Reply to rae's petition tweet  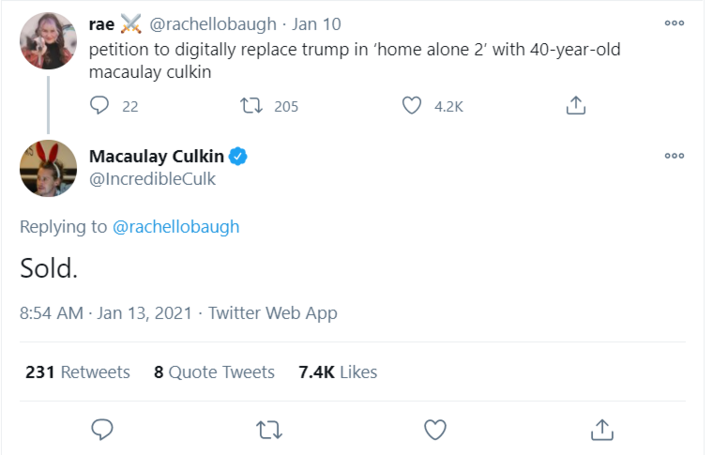(x=100, y=106)
